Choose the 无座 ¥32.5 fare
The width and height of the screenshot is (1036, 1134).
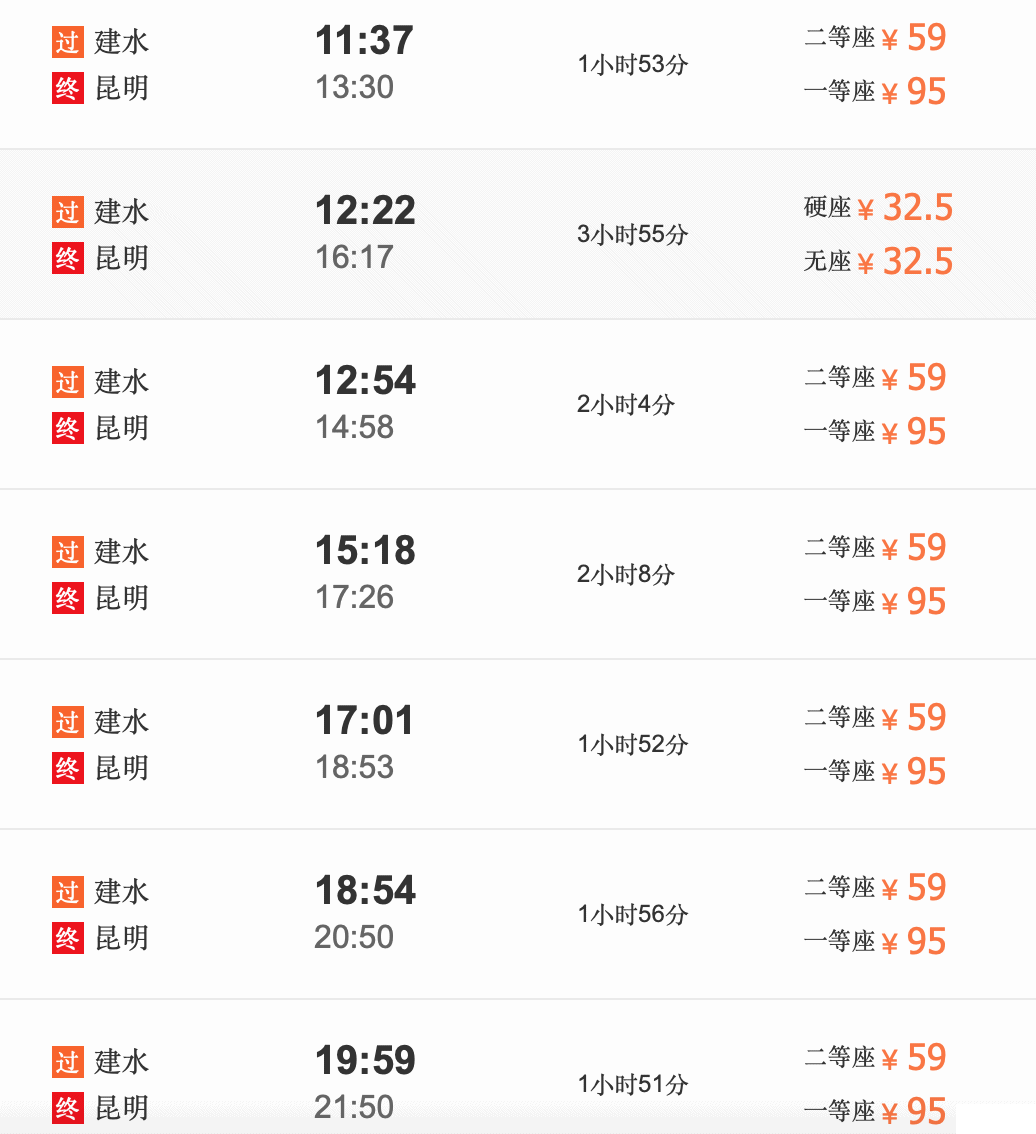coord(878,261)
